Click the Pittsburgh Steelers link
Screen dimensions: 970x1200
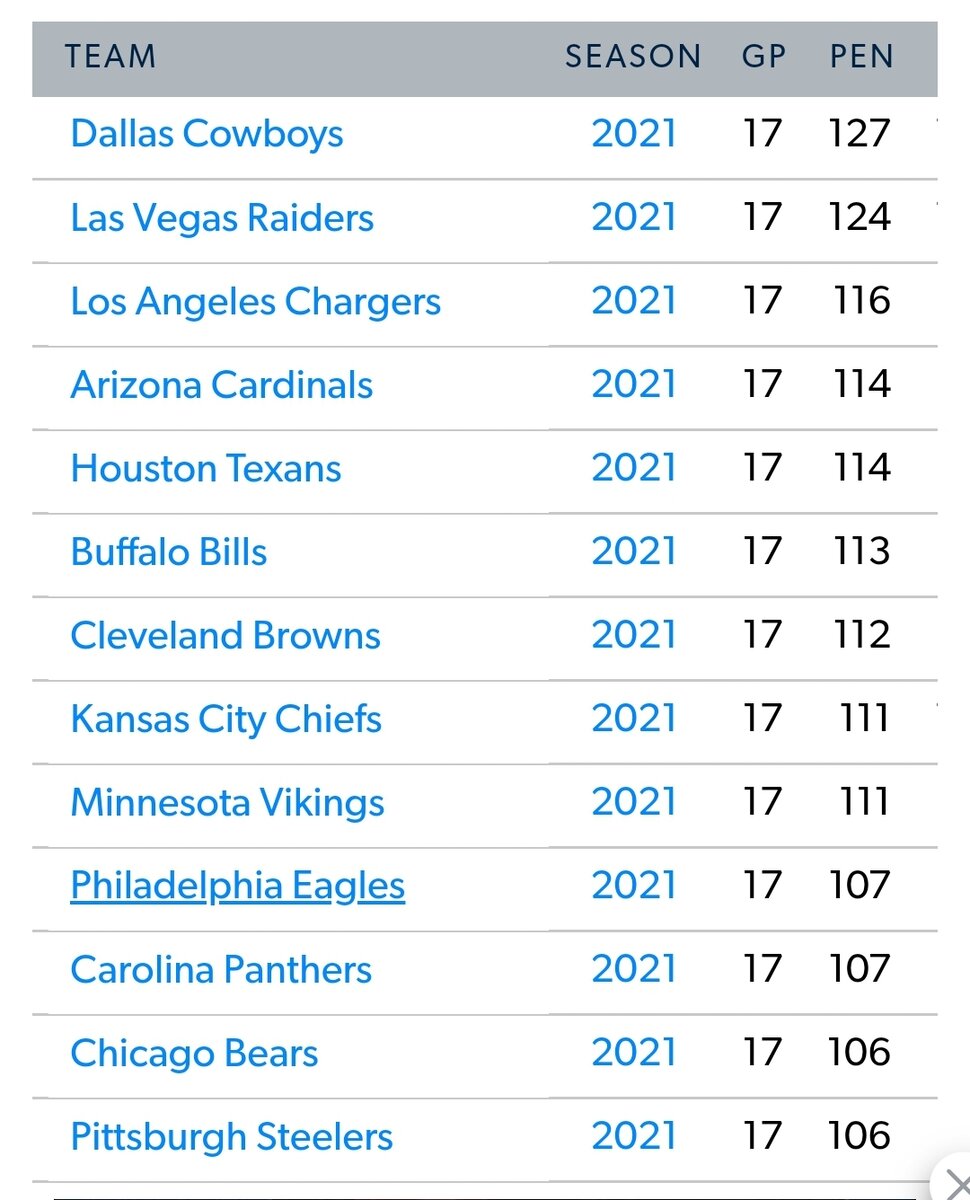232,1137
